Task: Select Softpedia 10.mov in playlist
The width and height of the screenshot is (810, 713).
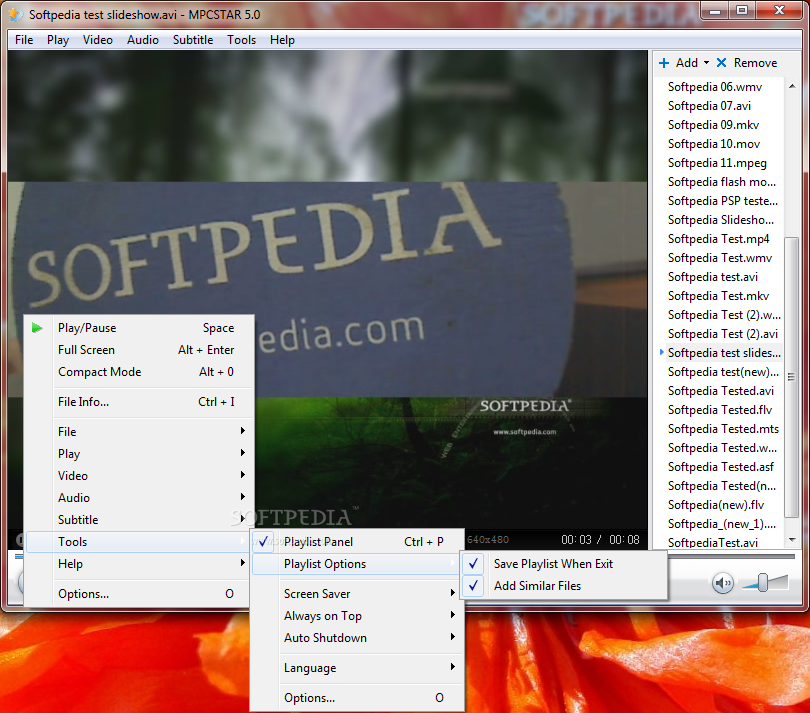Action: click(713, 144)
